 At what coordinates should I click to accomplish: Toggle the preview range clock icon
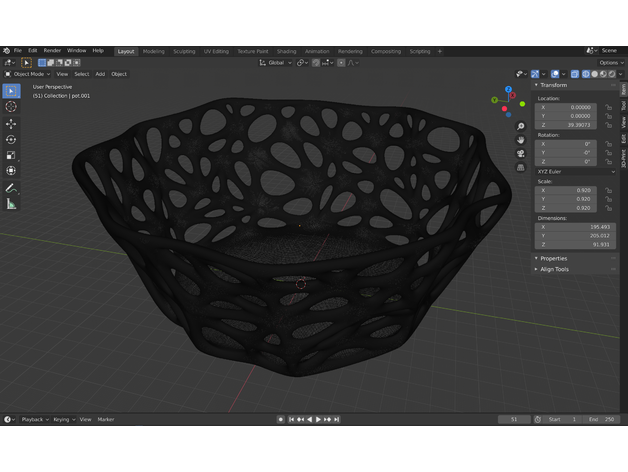[x=537, y=420]
